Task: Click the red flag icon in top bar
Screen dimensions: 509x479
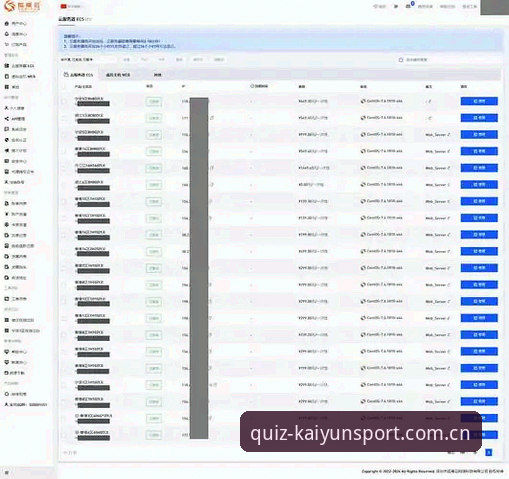Action: point(63,6)
